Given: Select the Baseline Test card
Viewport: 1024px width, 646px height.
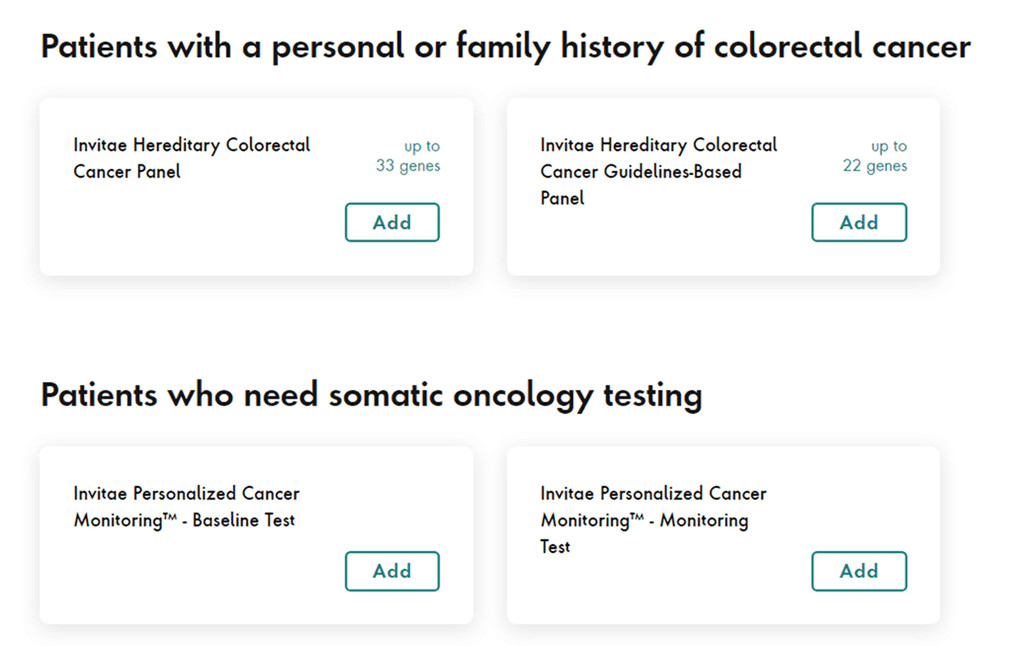Looking at the screenshot, I should tap(256, 534).
